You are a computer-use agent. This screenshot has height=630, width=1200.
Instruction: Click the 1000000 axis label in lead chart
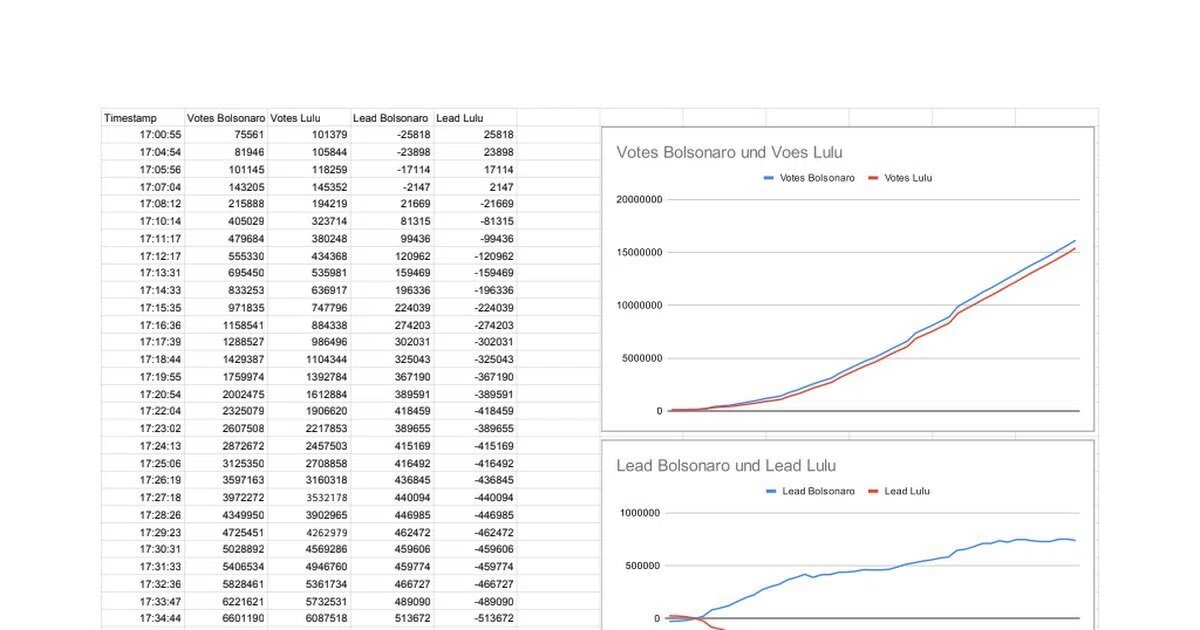(x=638, y=513)
